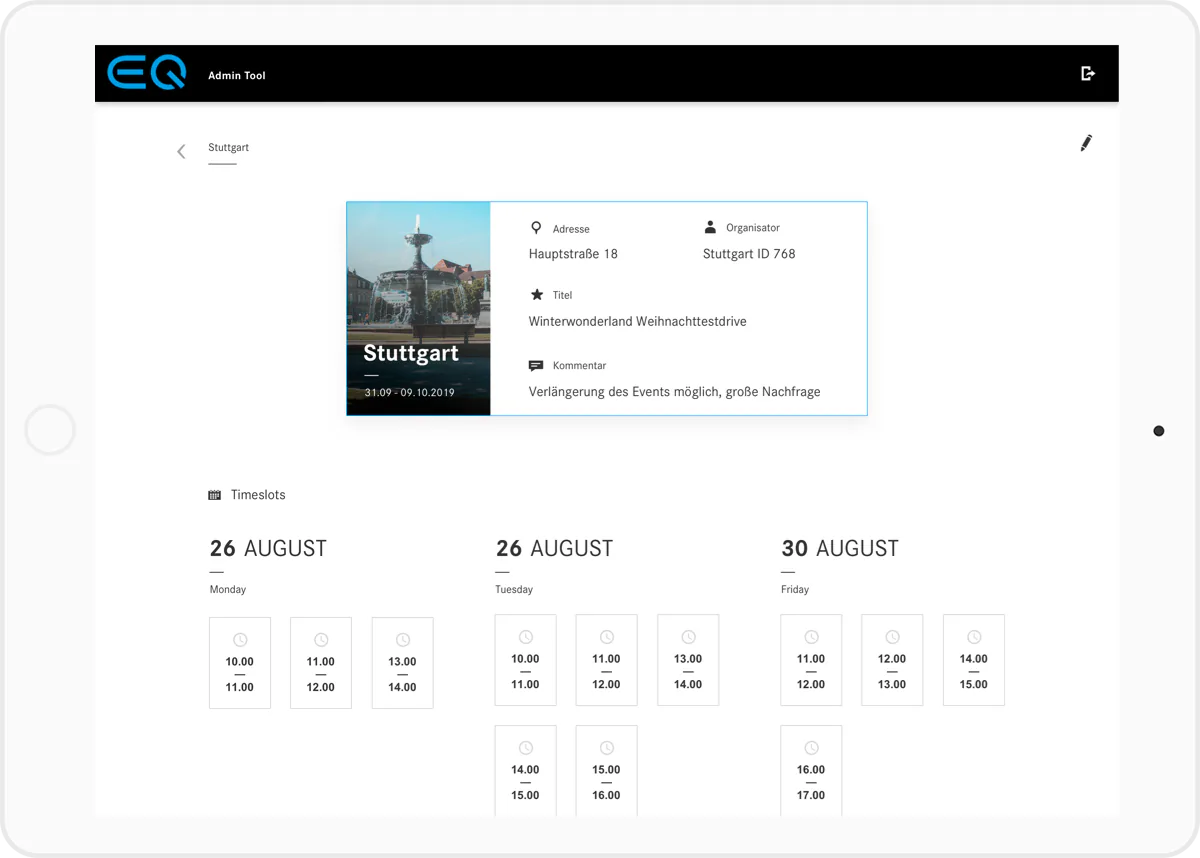The width and height of the screenshot is (1200, 858).
Task: Click the Admin Tool title
Action: pyautogui.click(x=237, y=76)
